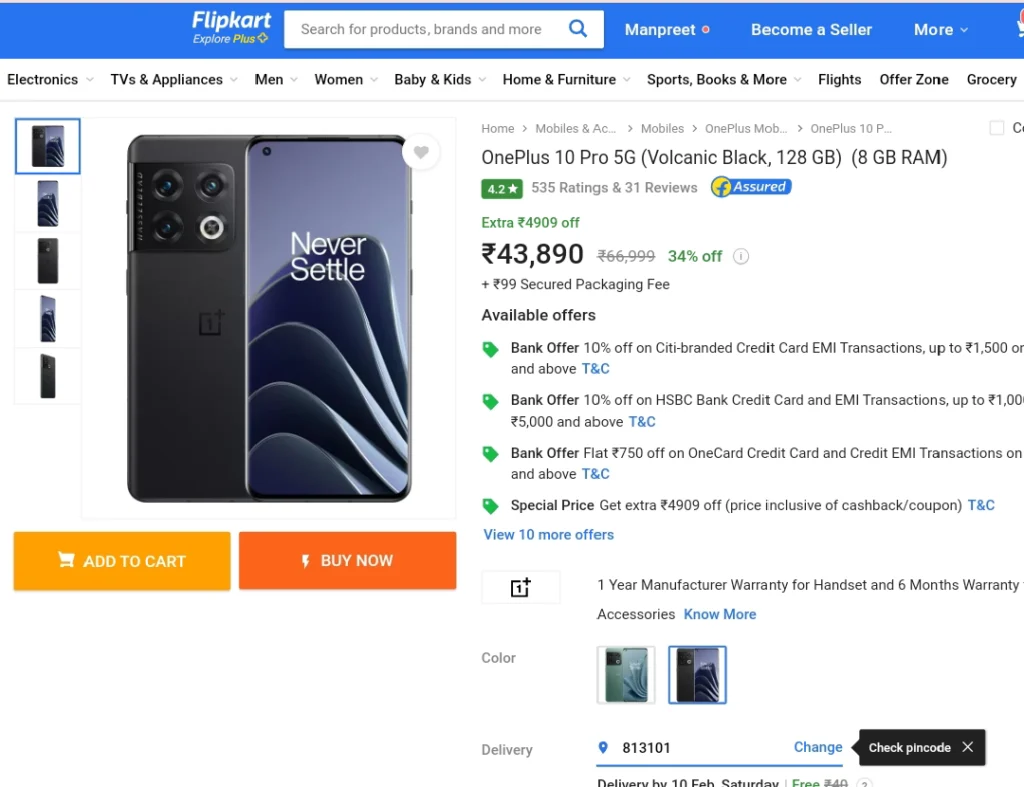This screenshot has height=787, width=1024.
Task: Add product to wishlist with heart icon
Action: point(421,152)
